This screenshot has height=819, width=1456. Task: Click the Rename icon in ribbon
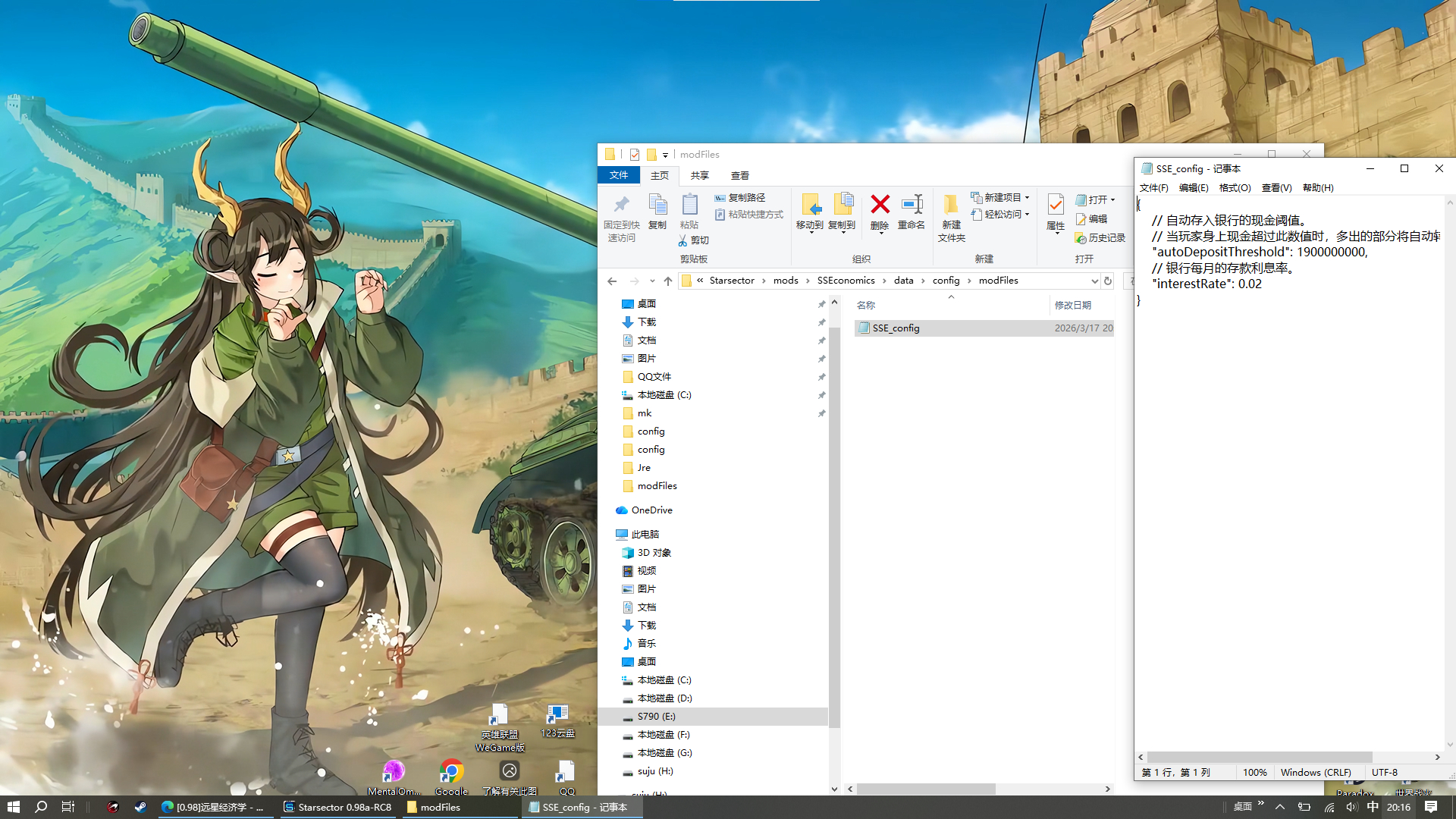click(912, 206)
